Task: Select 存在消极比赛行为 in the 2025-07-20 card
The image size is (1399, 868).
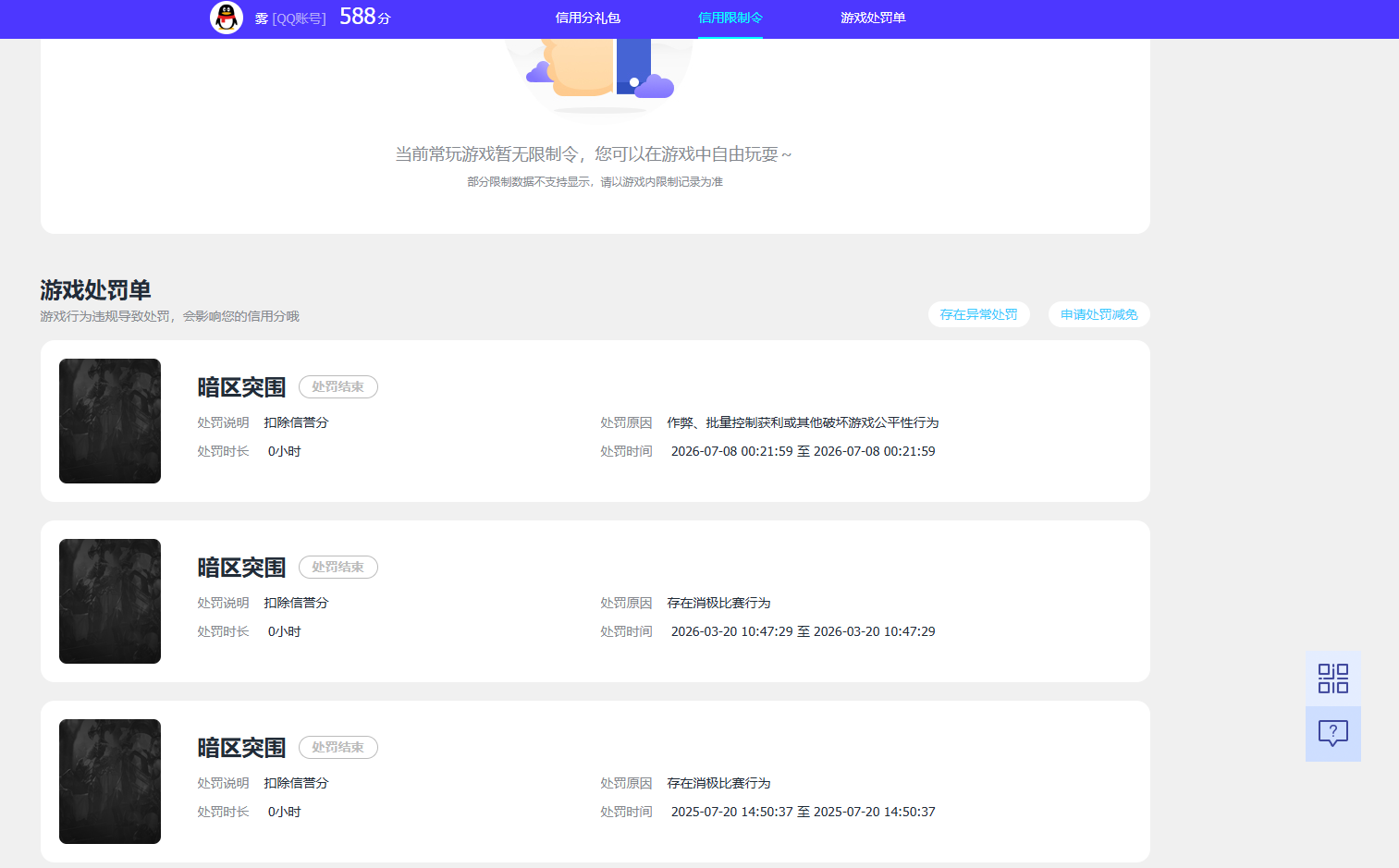Action: tap(718, 783)
